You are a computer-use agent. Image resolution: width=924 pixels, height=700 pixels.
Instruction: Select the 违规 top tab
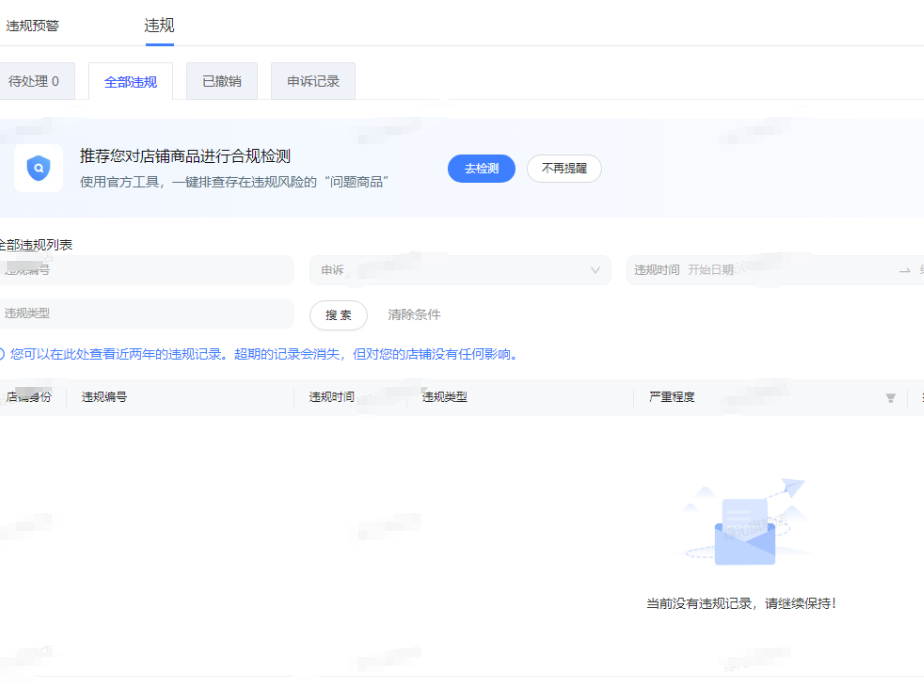159,25
